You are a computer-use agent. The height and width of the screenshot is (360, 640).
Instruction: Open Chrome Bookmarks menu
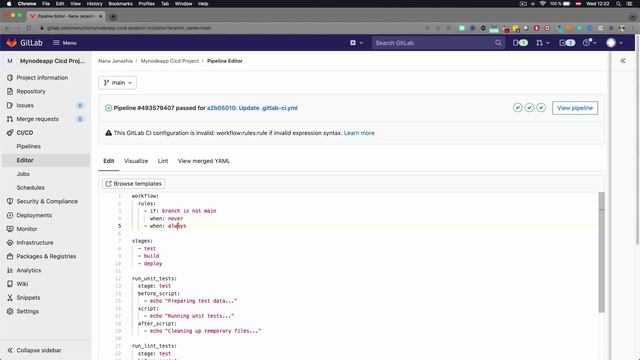point(120,4)
